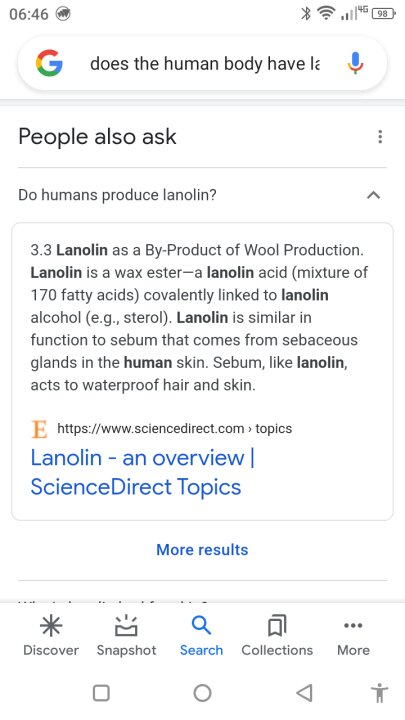The image size is (405, 720).
Task: Tap the ScienceDirect Elsevier favicon
Action: (39, 429)
